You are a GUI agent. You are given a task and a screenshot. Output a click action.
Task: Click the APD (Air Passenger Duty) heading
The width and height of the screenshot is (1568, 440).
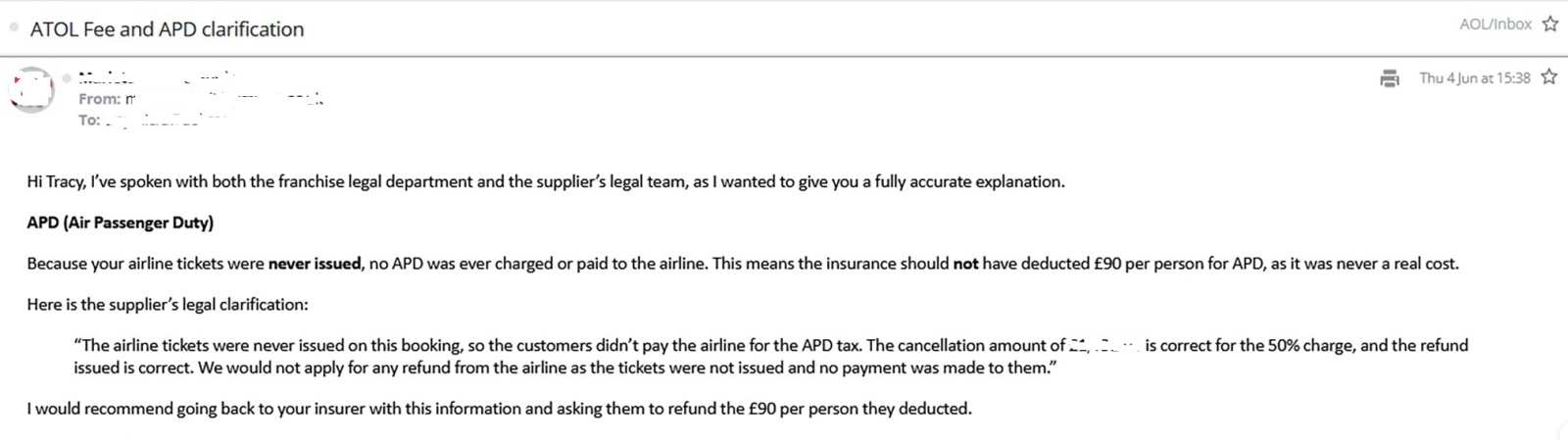click(x=120, y=222)
